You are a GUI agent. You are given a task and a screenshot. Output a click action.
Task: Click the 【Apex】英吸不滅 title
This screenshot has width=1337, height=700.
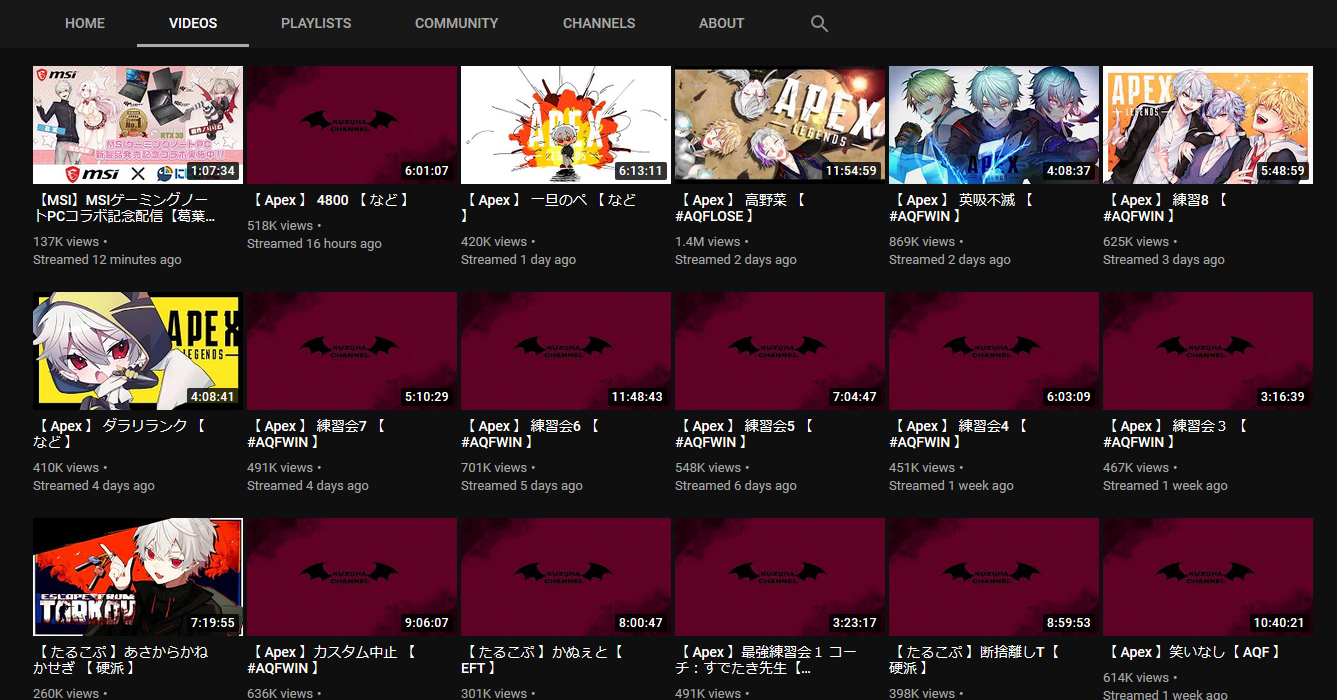pyautogui.click(x=962, y=208)
